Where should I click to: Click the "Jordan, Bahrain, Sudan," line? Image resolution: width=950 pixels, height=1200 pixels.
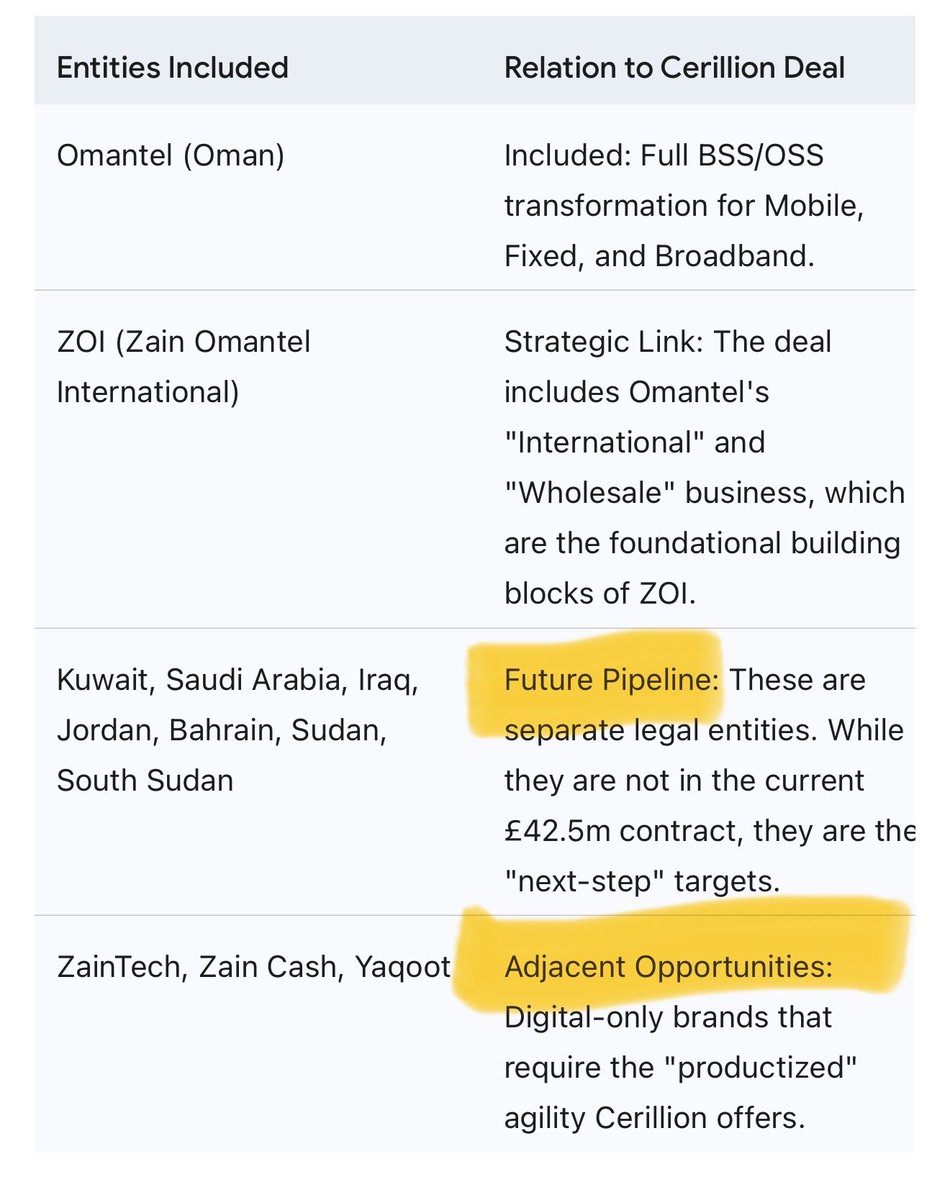[x=222, y=729]
